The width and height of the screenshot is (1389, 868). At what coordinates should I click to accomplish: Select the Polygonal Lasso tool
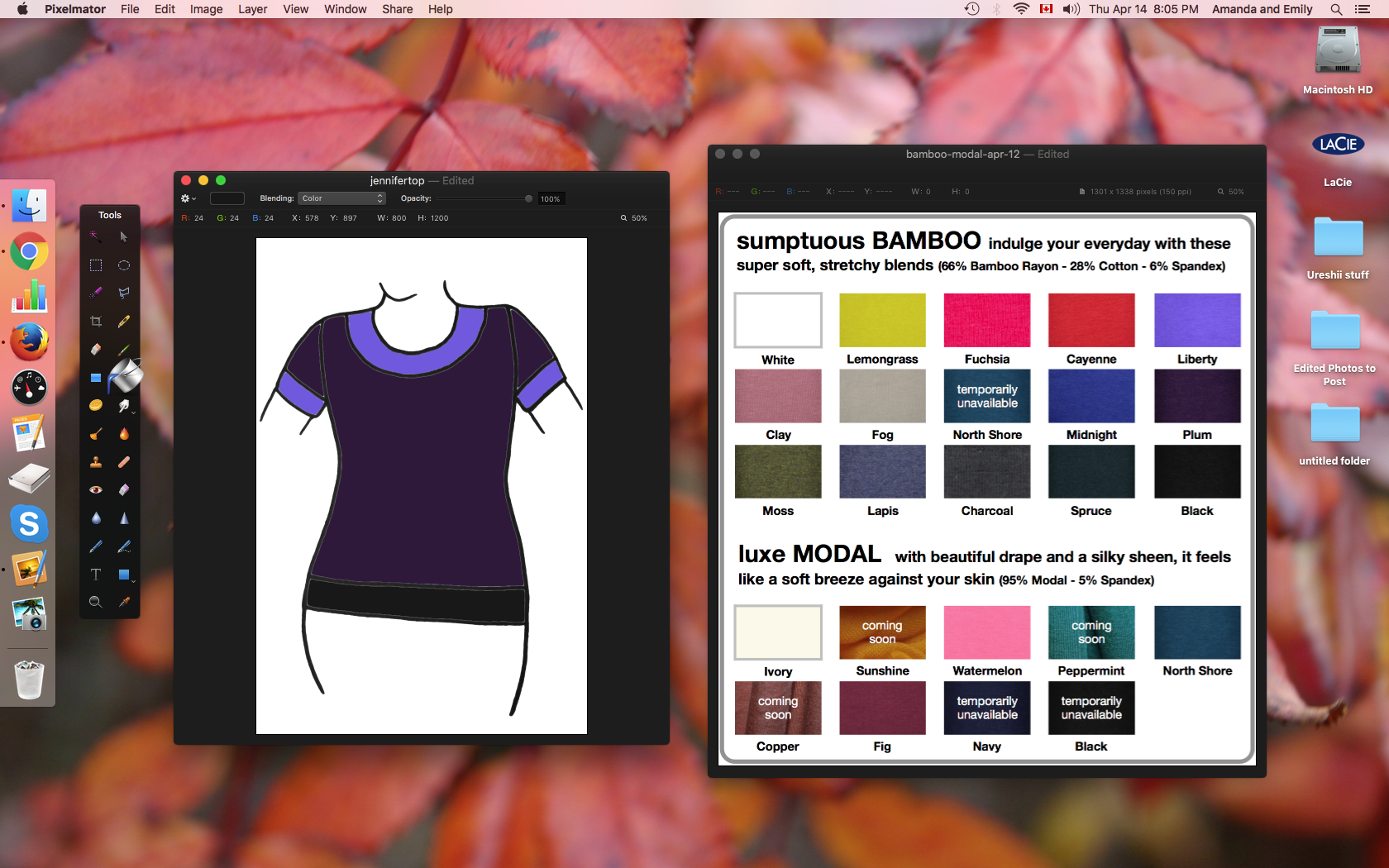tap(124, 293)
